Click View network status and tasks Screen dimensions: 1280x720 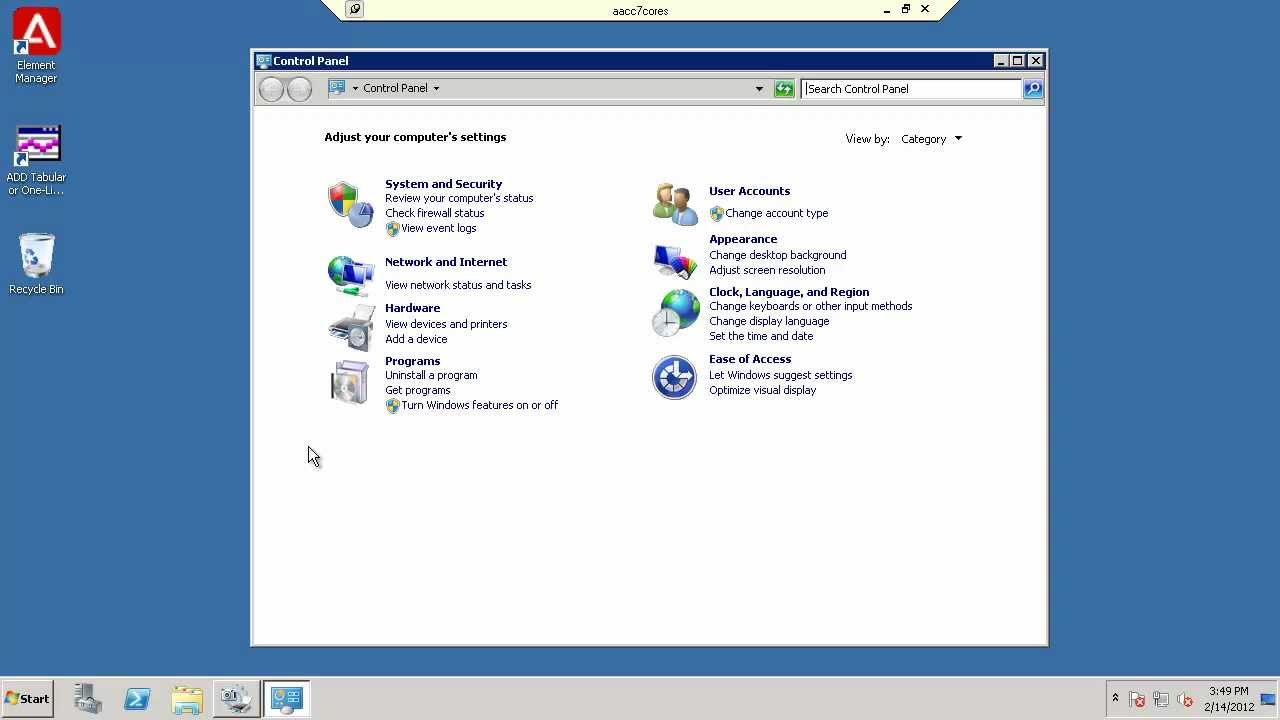pos(458,285)
